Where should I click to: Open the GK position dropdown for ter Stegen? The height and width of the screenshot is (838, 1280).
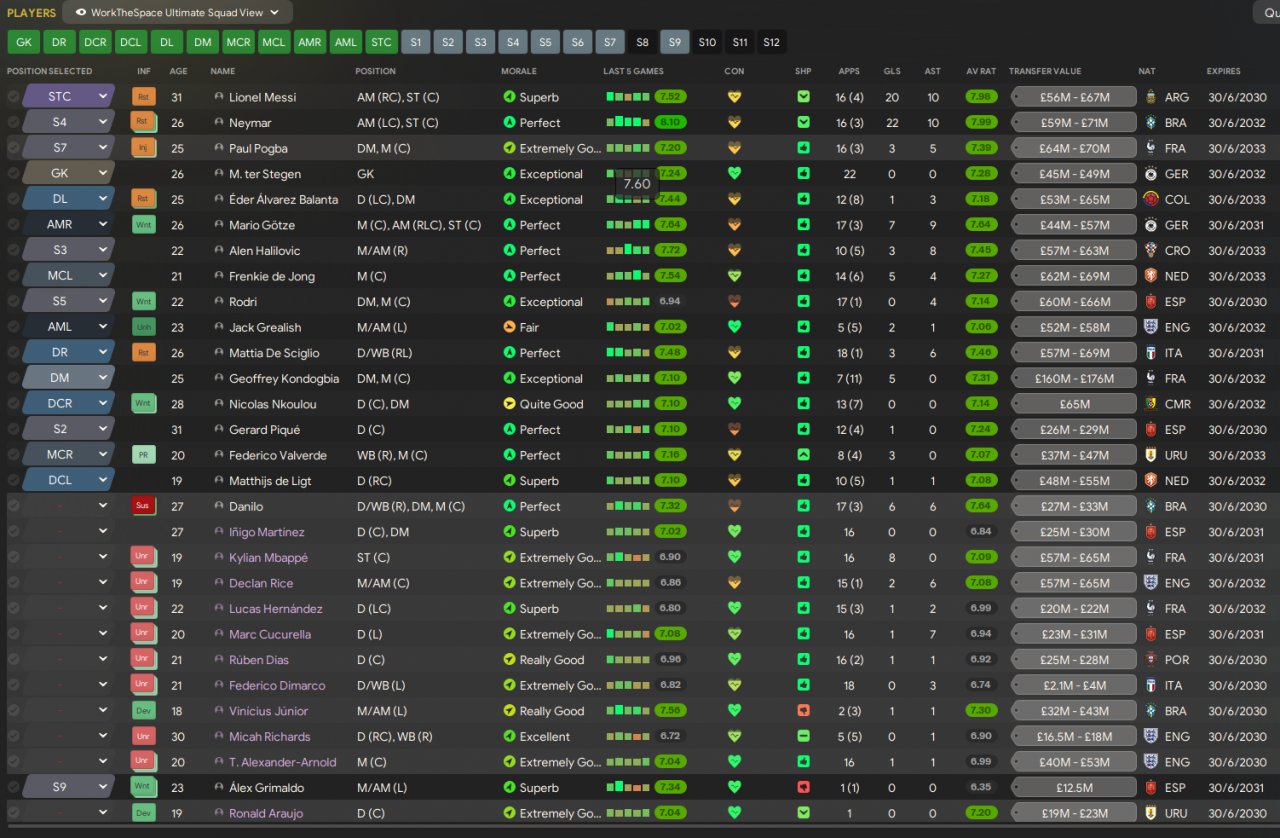click(68, 174)
